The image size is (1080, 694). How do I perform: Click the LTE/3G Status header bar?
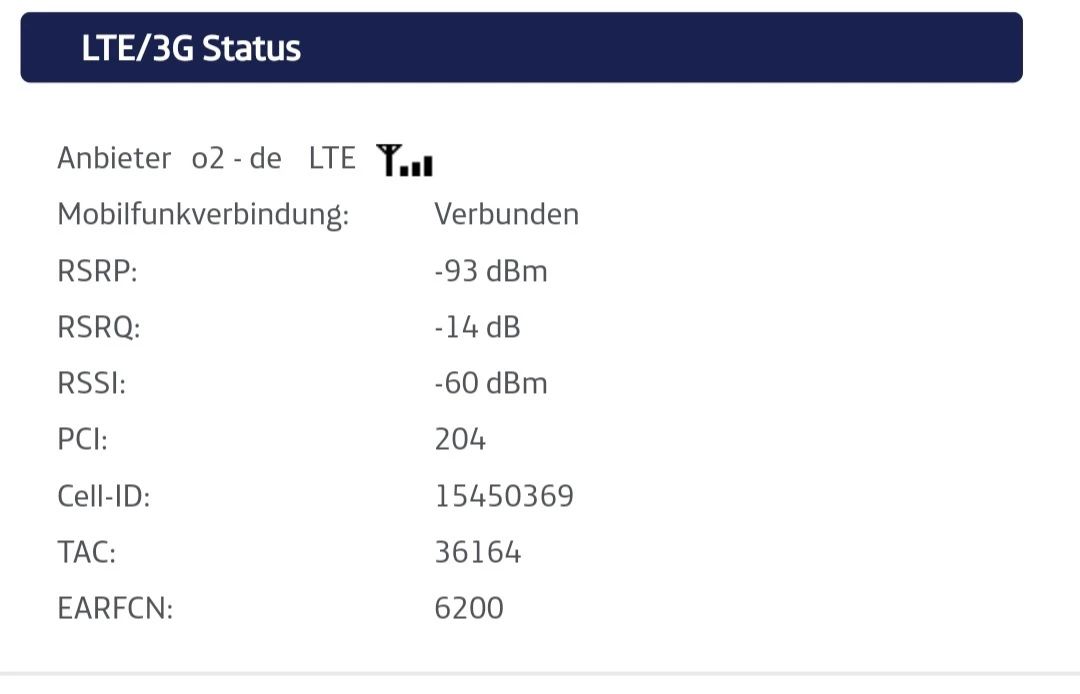tap(521, 48)
